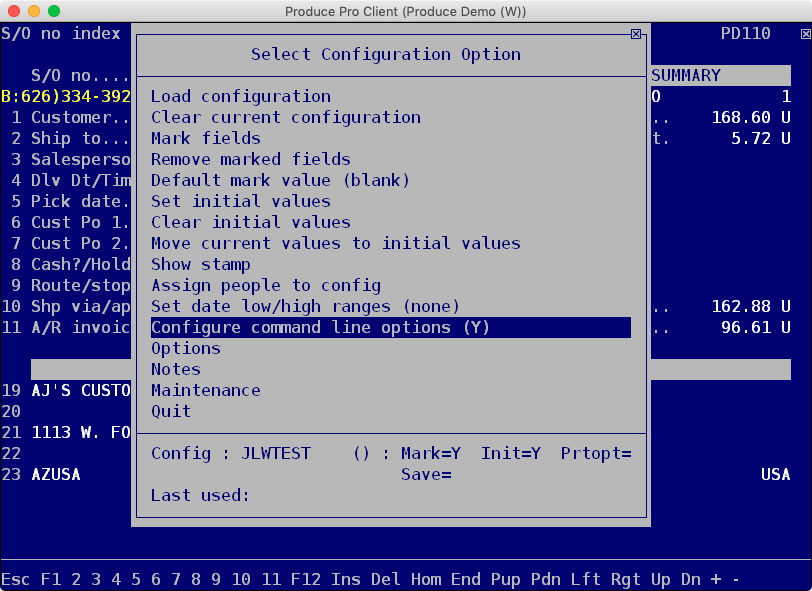This screenshot has height=591, width=812.
Task: Click the Prtopt= status value
Action: 596,454
